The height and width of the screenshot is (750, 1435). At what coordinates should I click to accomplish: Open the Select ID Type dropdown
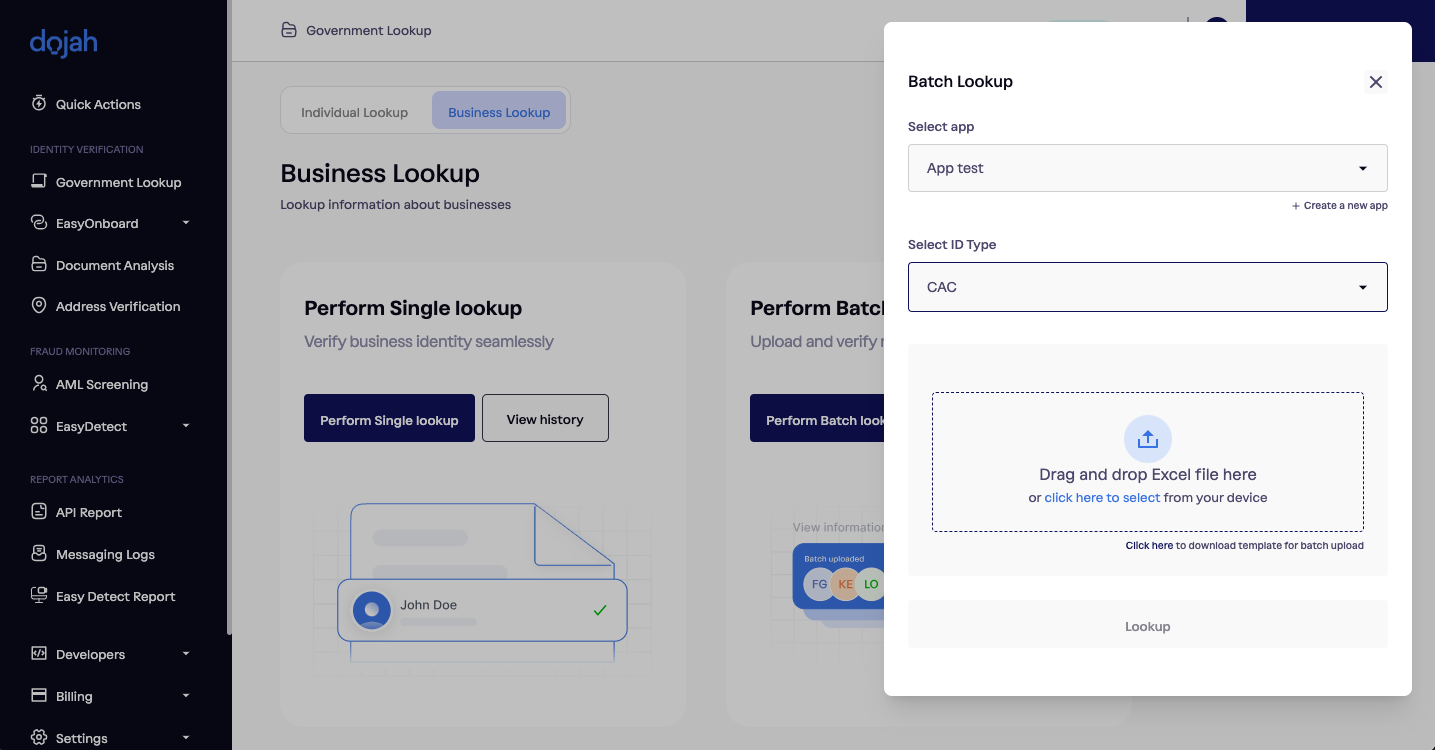(x=1147, y=287)
